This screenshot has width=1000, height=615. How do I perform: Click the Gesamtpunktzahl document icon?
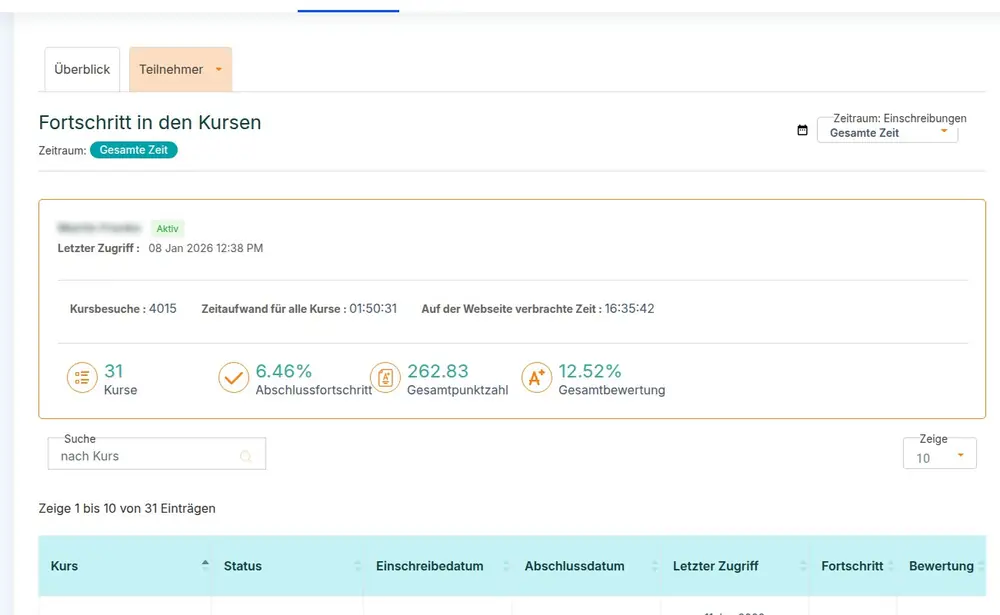click(x=385, y=378)
